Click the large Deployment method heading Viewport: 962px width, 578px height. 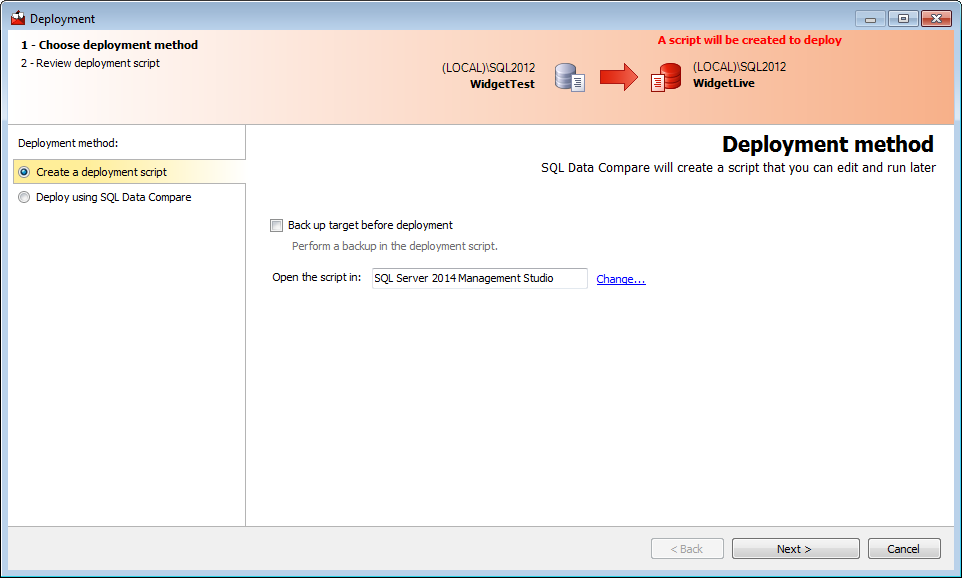[x=827, y=144]
